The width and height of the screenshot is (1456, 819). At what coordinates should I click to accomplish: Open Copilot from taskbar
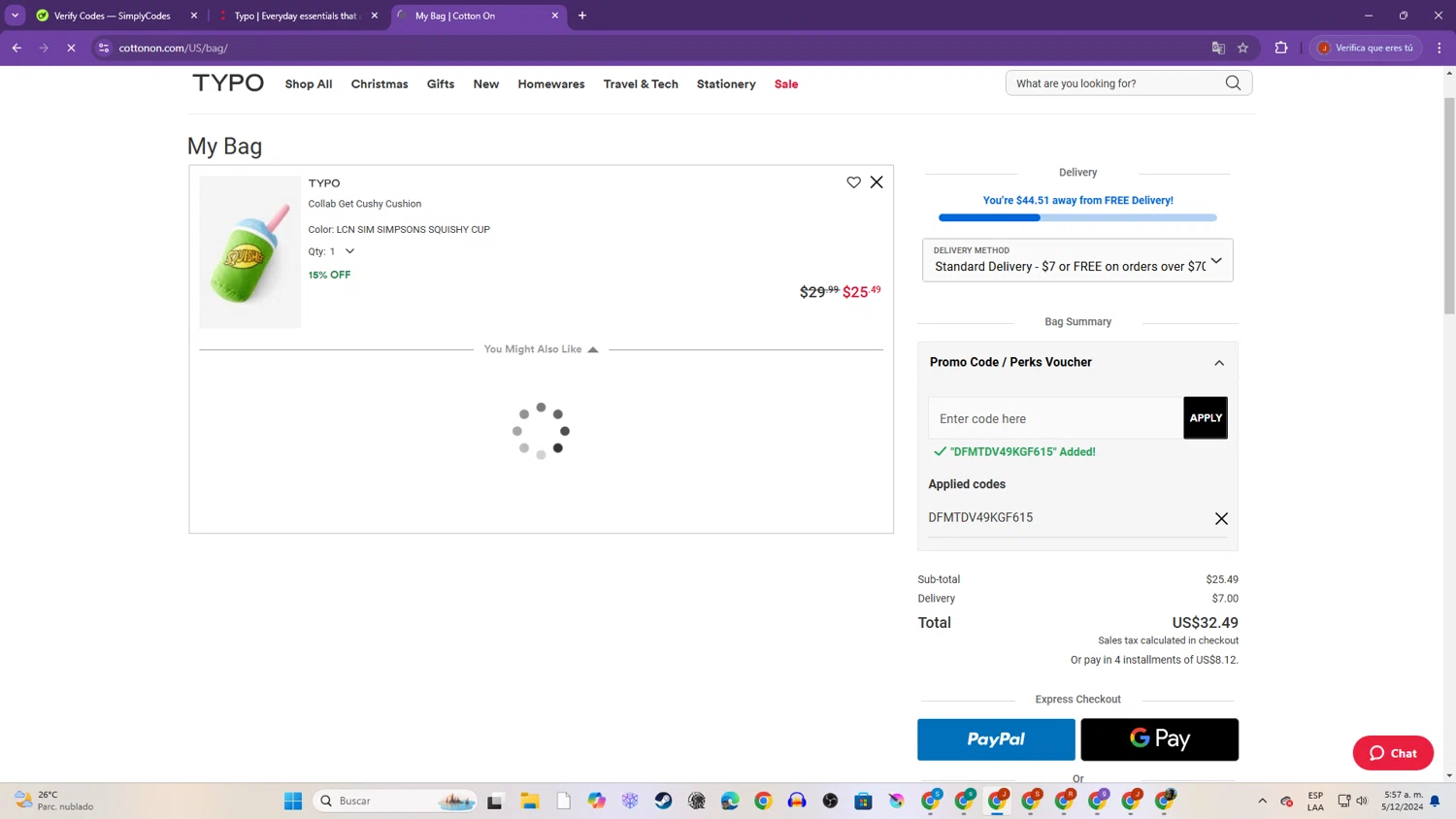tap(596, 801)
